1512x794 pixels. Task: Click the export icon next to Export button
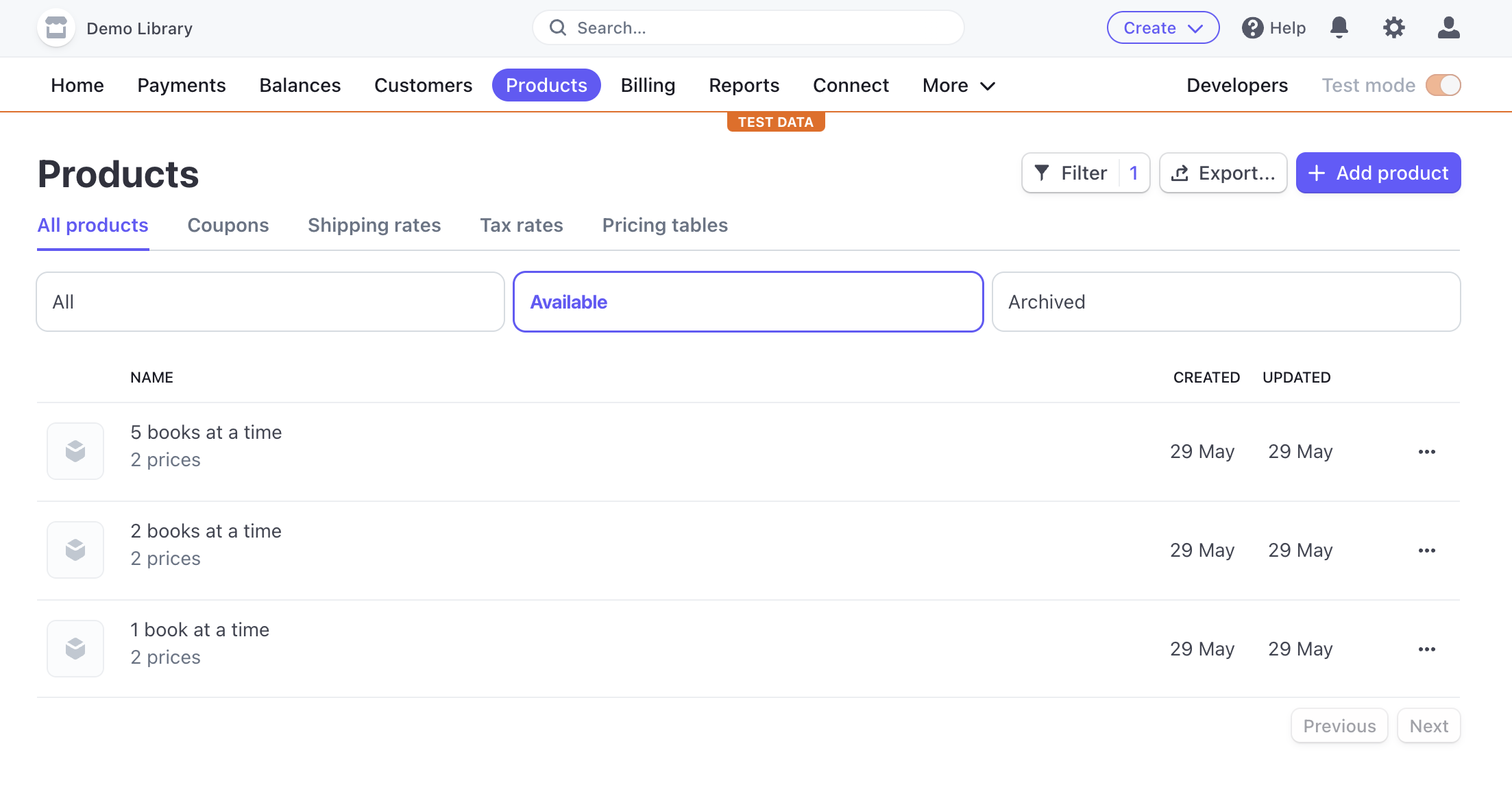1180,172
